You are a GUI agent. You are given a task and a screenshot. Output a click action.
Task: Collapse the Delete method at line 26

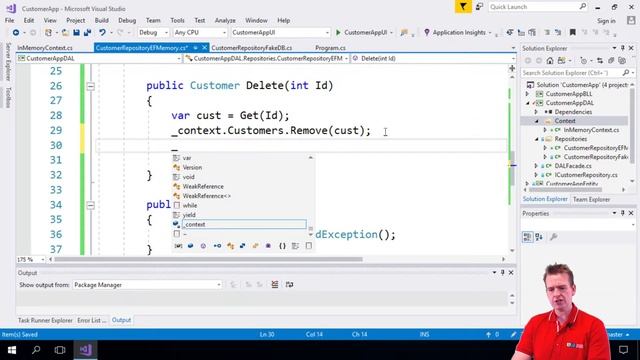click(91, 86)
